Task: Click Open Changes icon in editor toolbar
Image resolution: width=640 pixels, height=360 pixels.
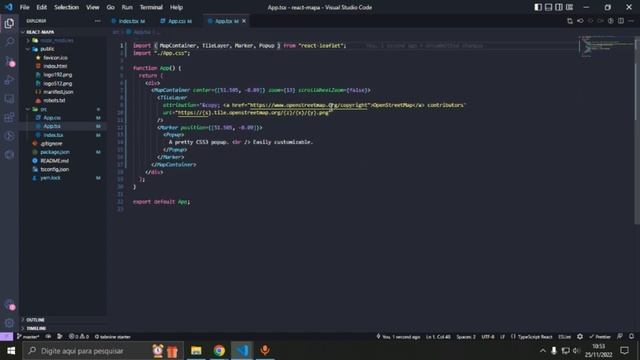Action: tap(570, 21)
